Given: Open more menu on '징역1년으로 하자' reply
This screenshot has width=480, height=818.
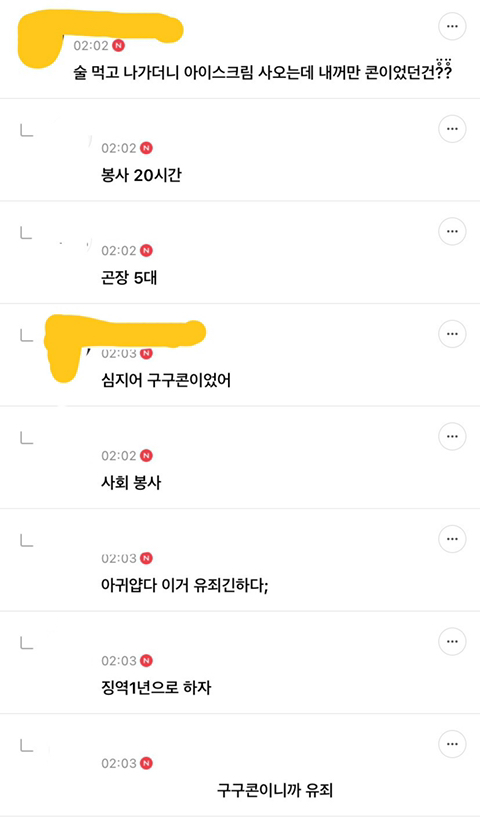Looking at the screenshot, I should tap(452, 641).
